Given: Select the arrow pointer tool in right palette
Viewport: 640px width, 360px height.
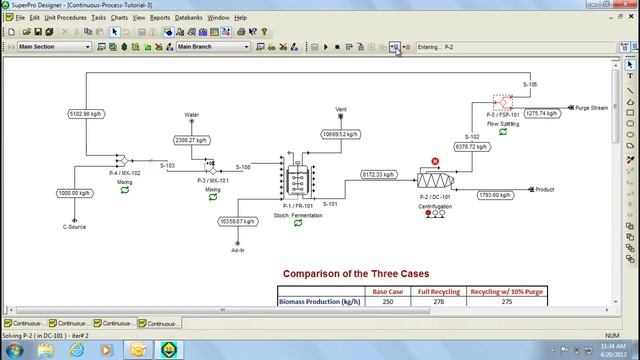Looking at the screenshot, I should [630, 65].
